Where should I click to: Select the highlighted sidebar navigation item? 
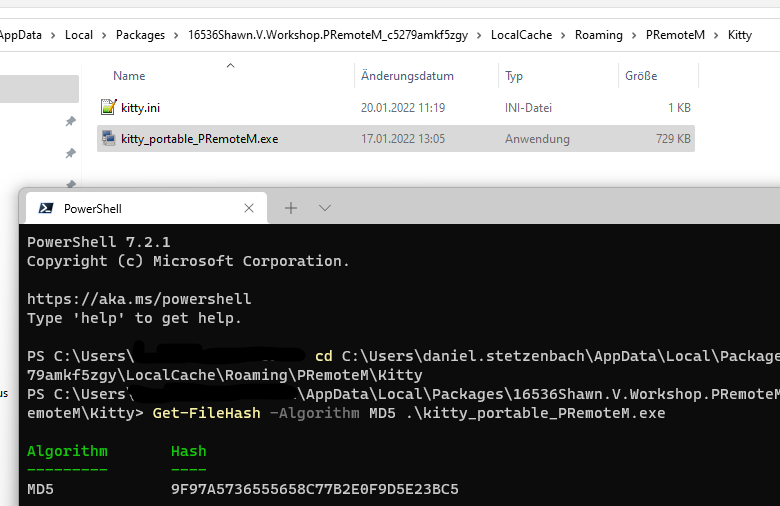tap(39, 89)
